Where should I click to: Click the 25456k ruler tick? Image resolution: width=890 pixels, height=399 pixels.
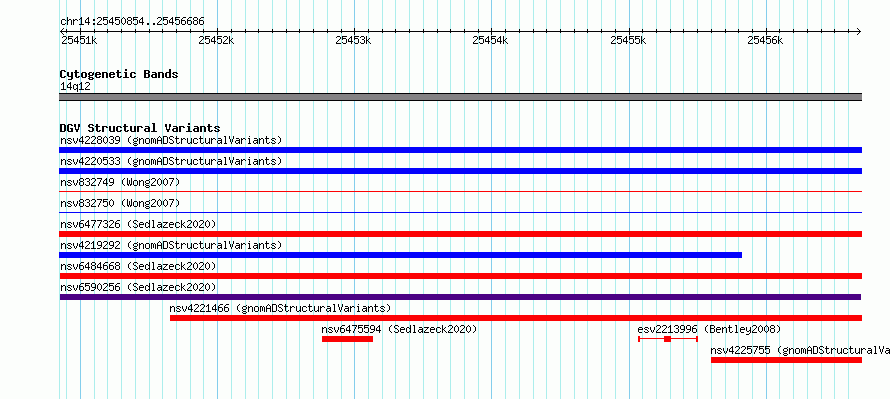coord(766,40)
